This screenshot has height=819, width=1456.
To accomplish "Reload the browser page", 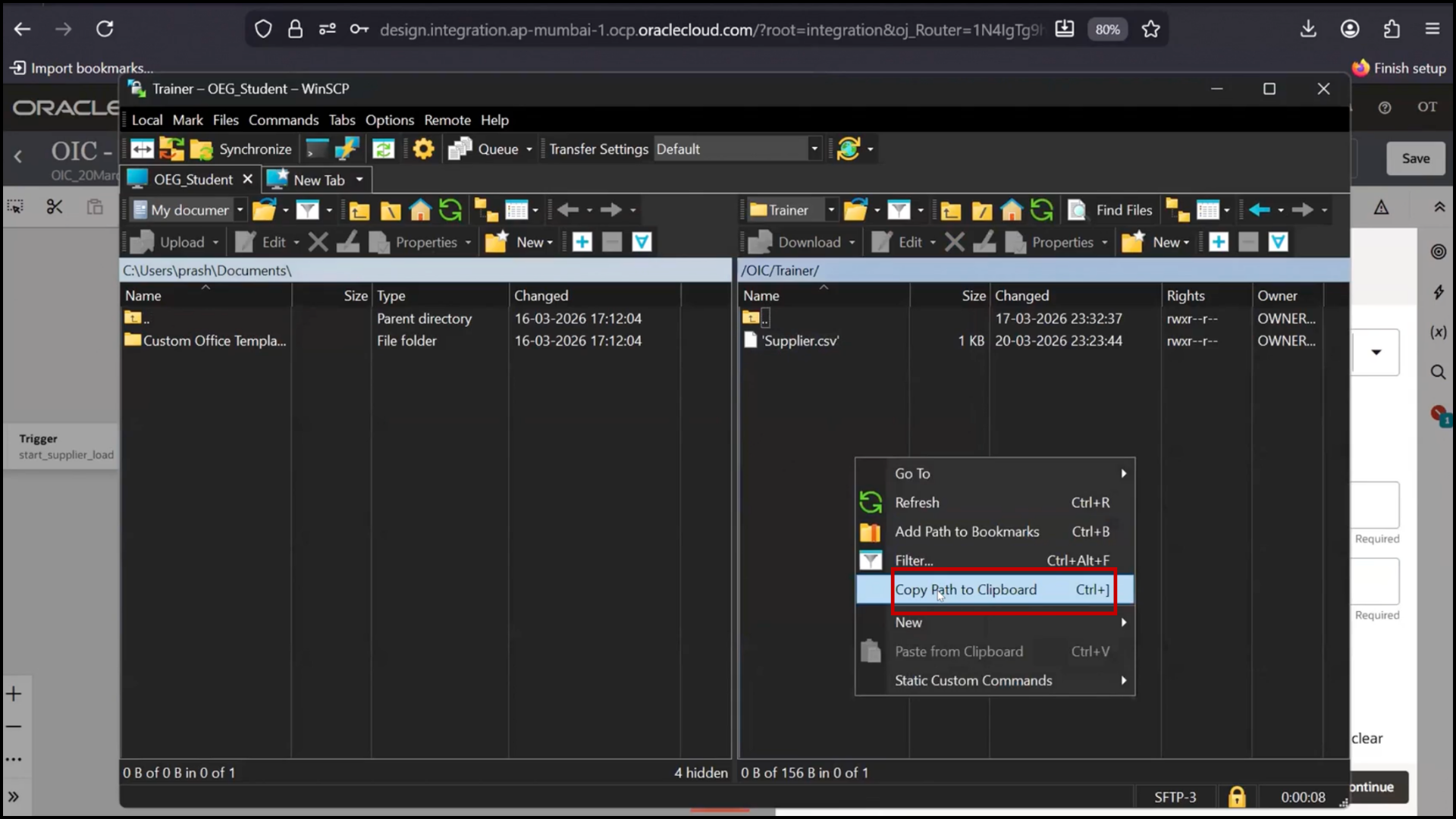I will point(105,29).
